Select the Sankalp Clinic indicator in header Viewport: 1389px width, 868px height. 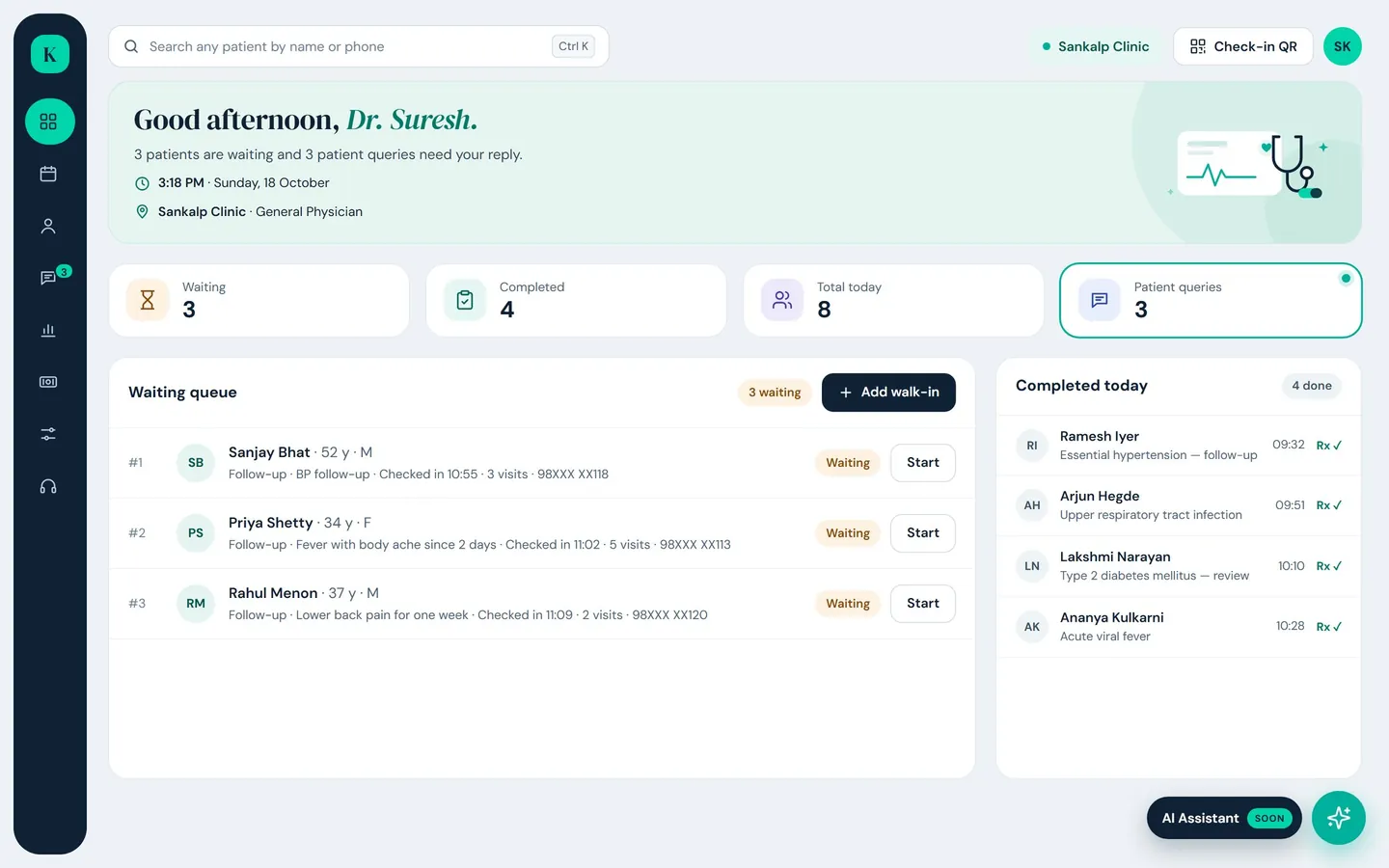(x=1096, y=46)
